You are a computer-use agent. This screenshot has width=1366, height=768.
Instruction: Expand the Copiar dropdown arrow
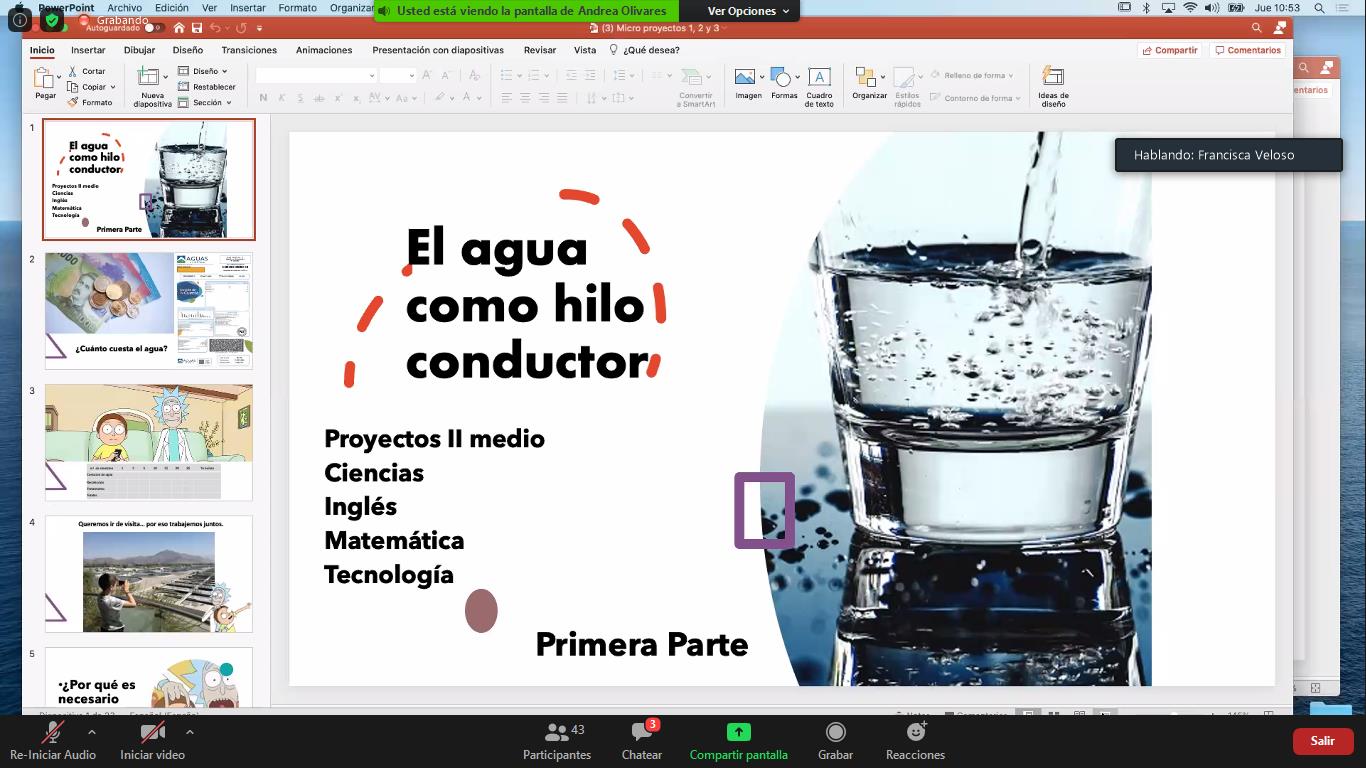click(x=113, y=87)
